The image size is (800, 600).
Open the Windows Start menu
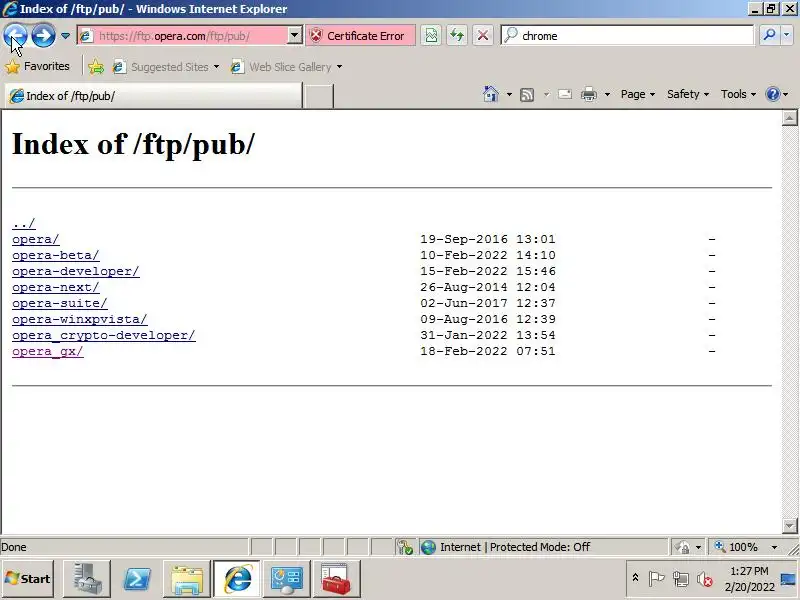click(28, 579)
